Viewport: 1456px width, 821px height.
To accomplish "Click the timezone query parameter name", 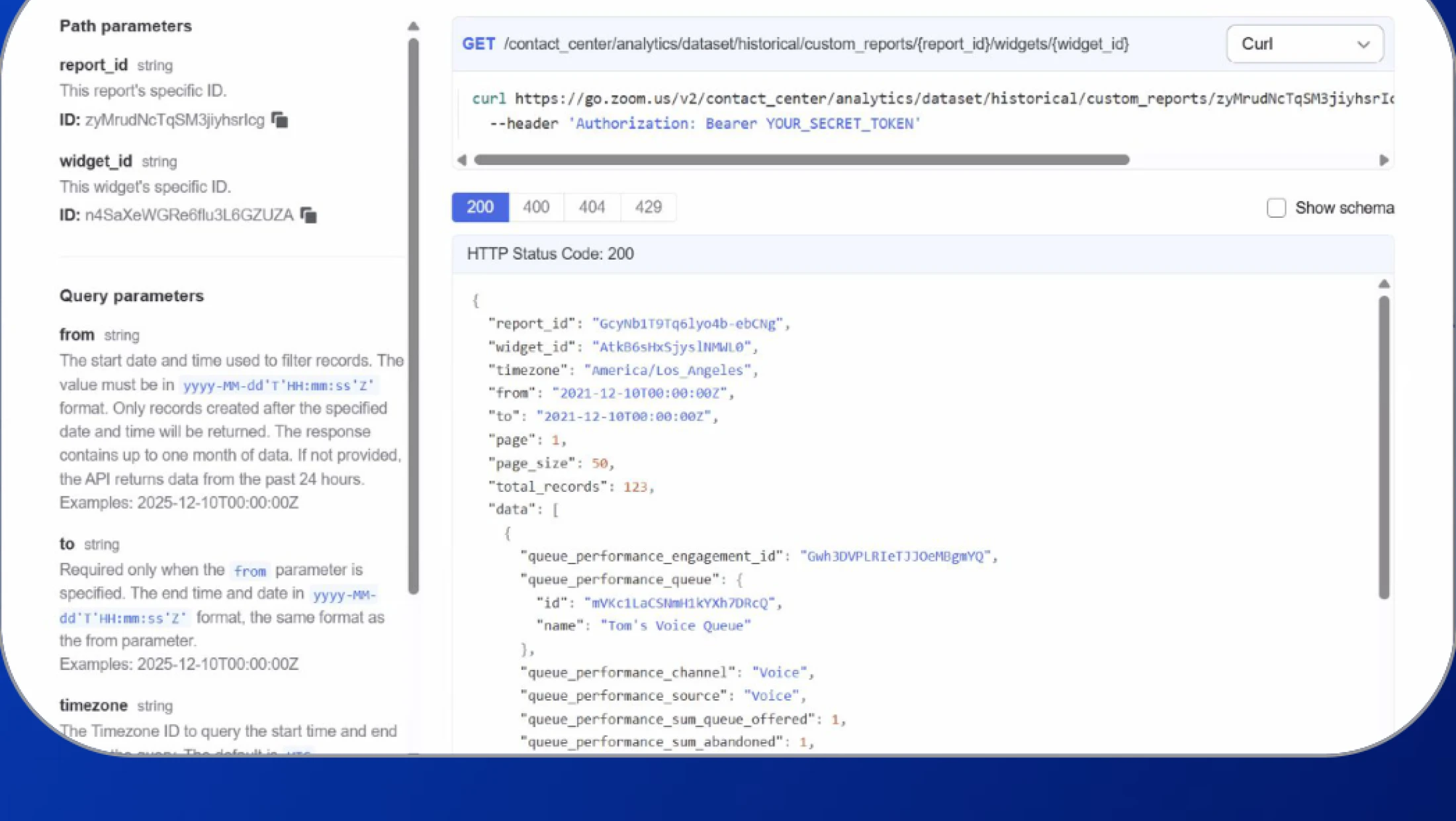I will click(93, 706).
